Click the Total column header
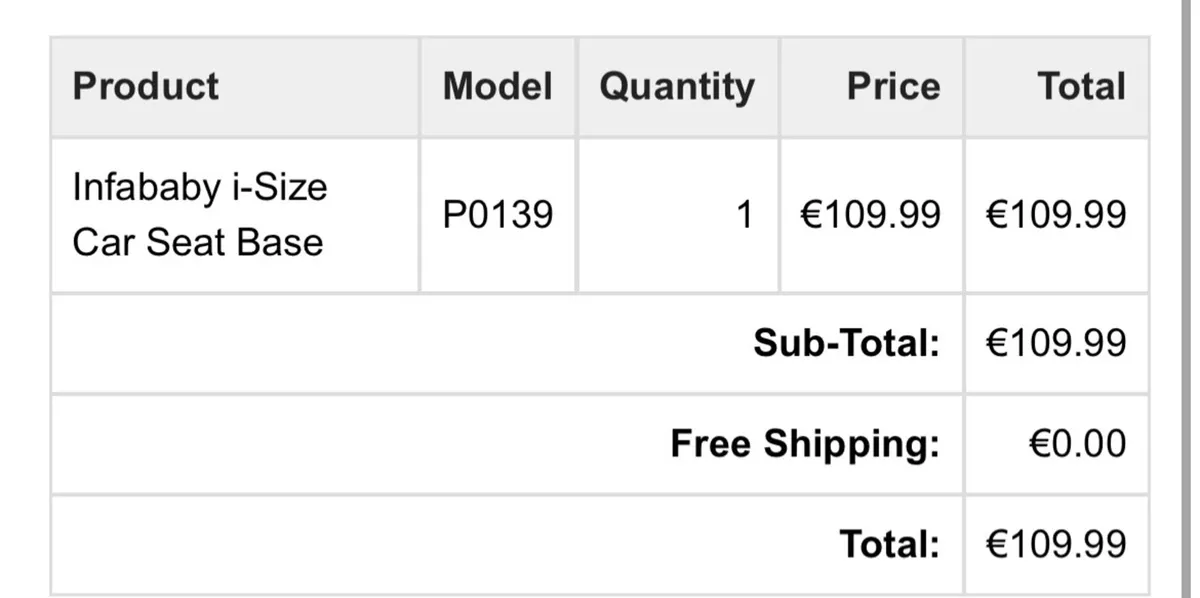The image size is (1200, 598). point(1081,86)
